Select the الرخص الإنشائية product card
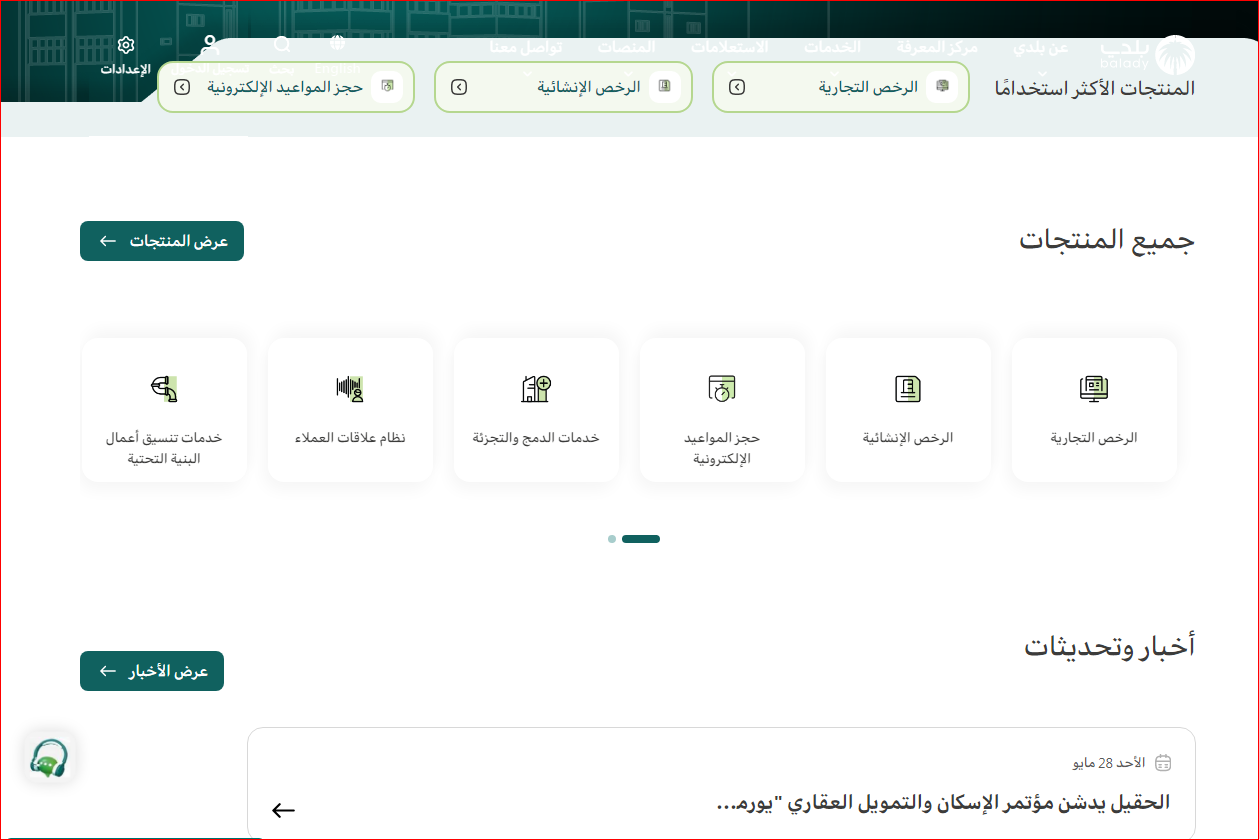The image size is (1259, 840). (908, 409)
